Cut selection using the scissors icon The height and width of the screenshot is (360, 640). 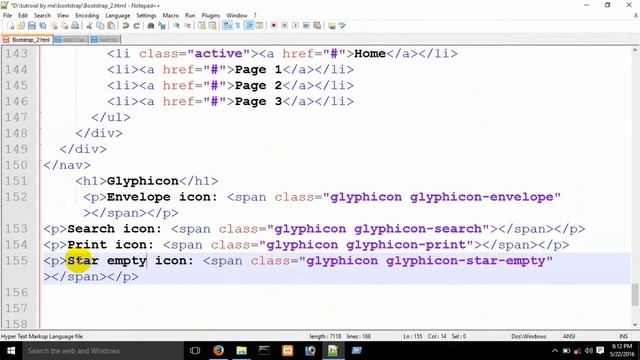(x=89, y=26)
